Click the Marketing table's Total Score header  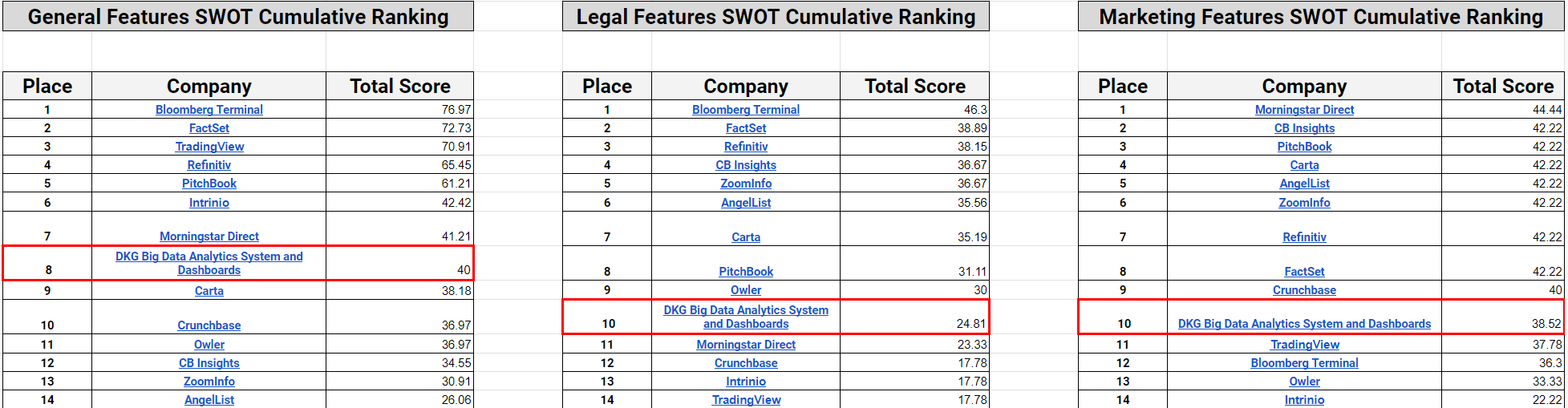(1502, 86)
